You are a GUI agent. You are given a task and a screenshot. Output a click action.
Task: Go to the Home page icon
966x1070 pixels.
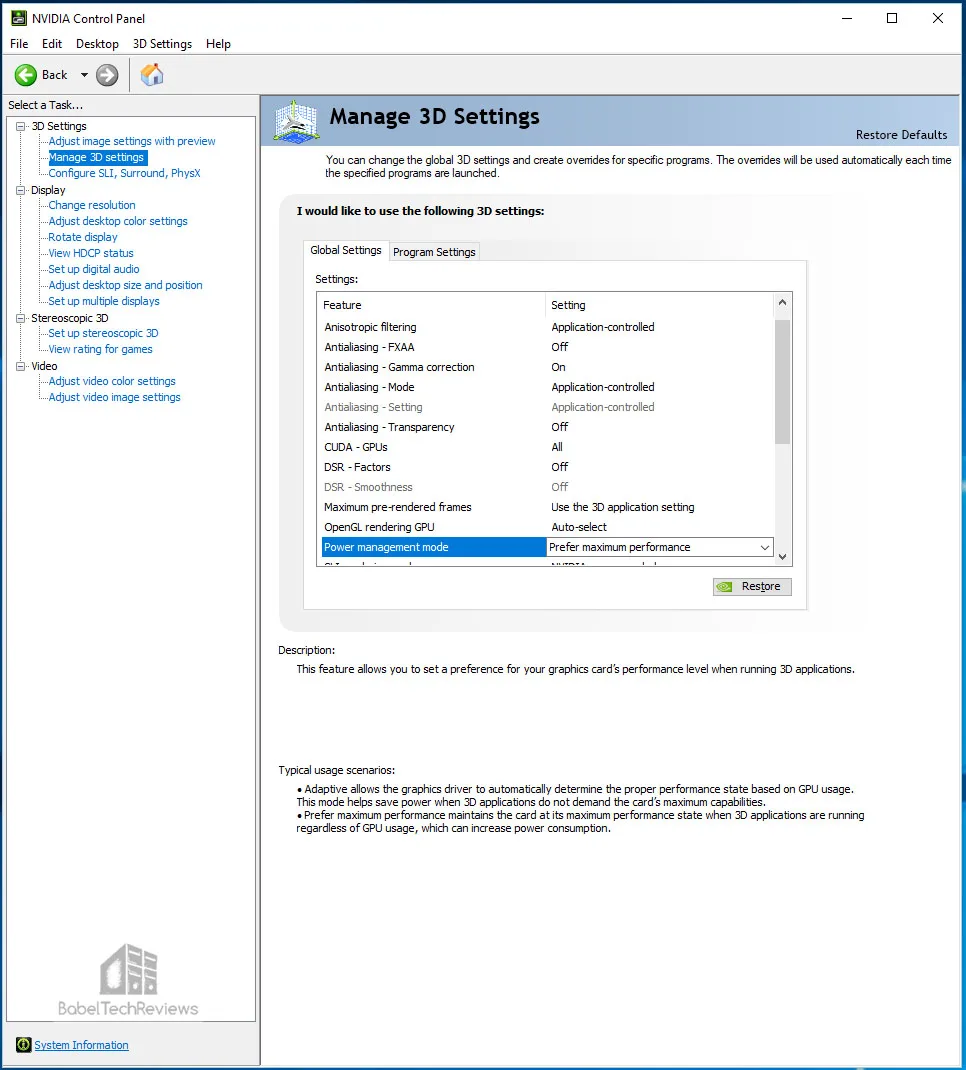(x=152, y=74)
